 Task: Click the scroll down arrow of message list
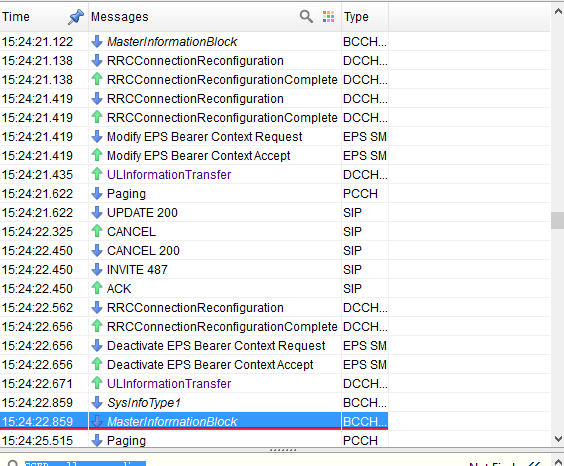558,439
